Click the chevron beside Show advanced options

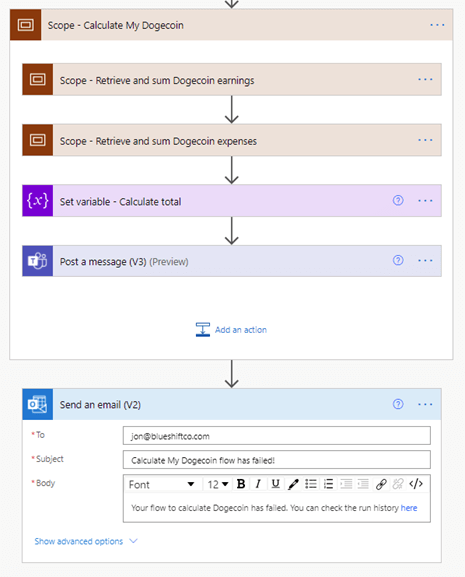[133, 541]
